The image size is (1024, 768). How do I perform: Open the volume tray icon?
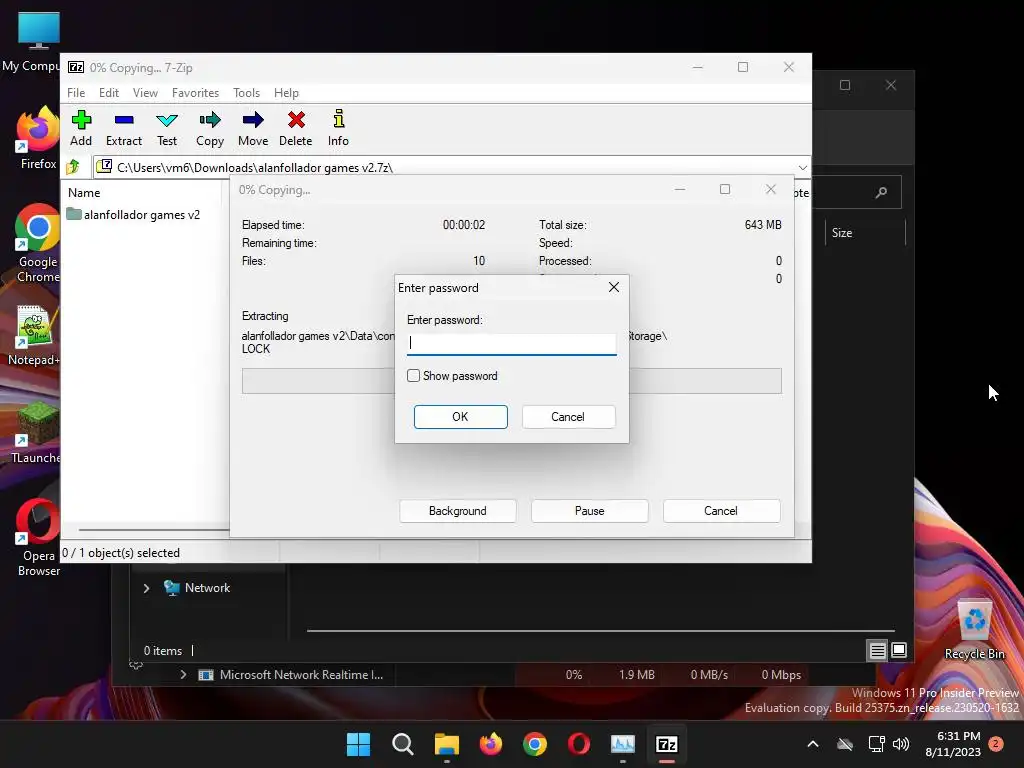point(901,744)
